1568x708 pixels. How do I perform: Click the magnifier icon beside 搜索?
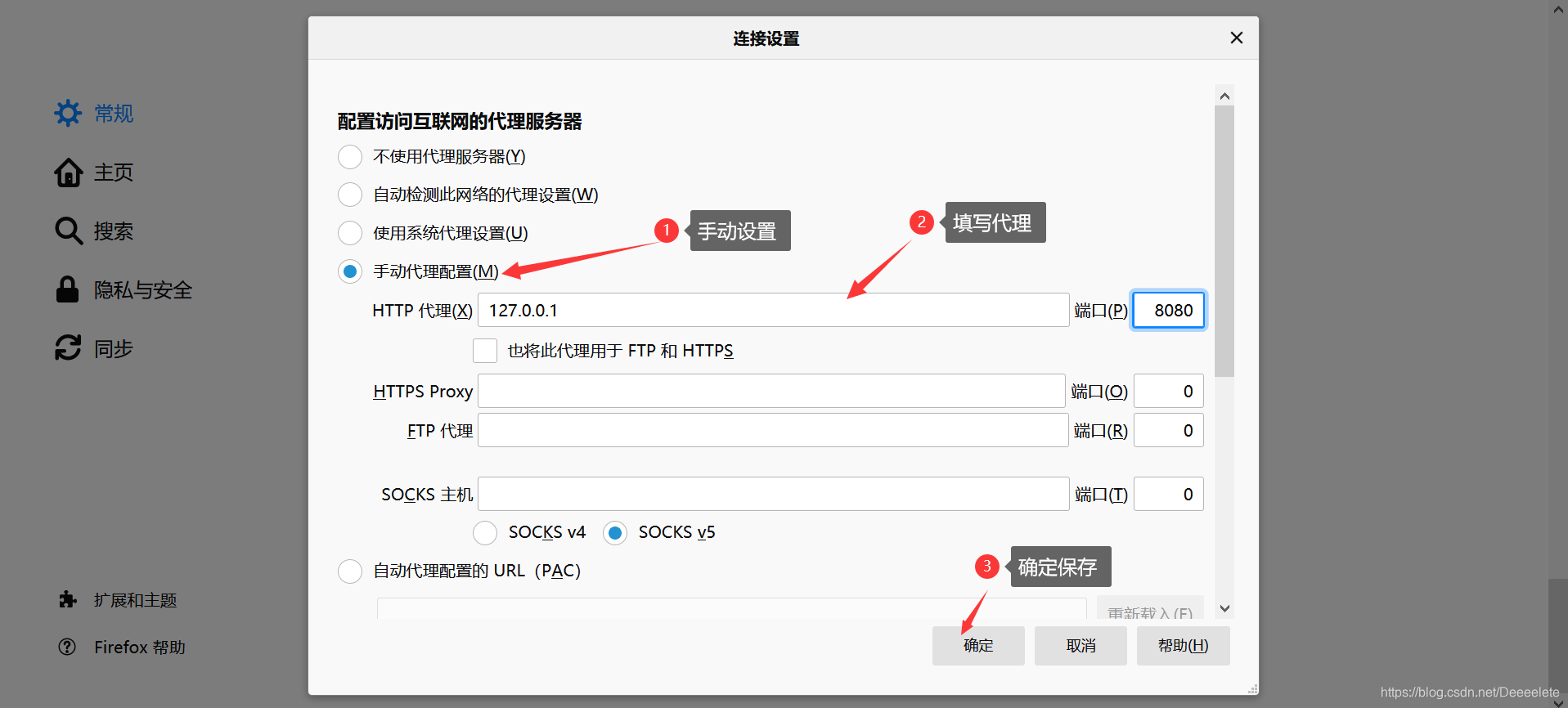(68, 231)
